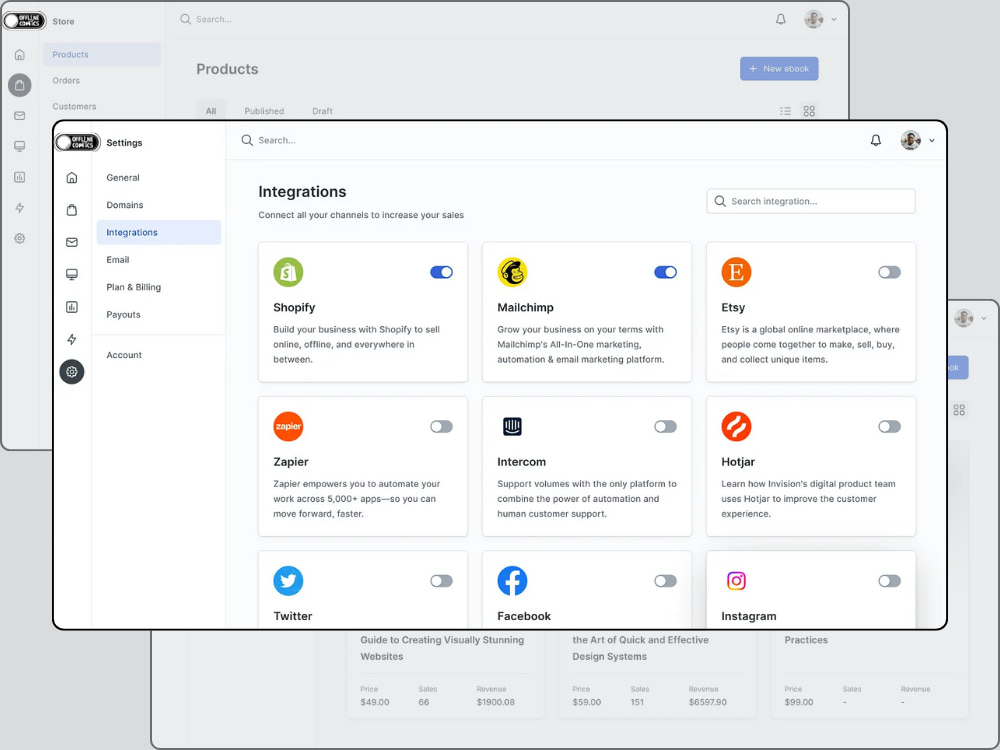Click notification bell in Store window
Screen dimensions: 1000x750
[x=781, y=19]
